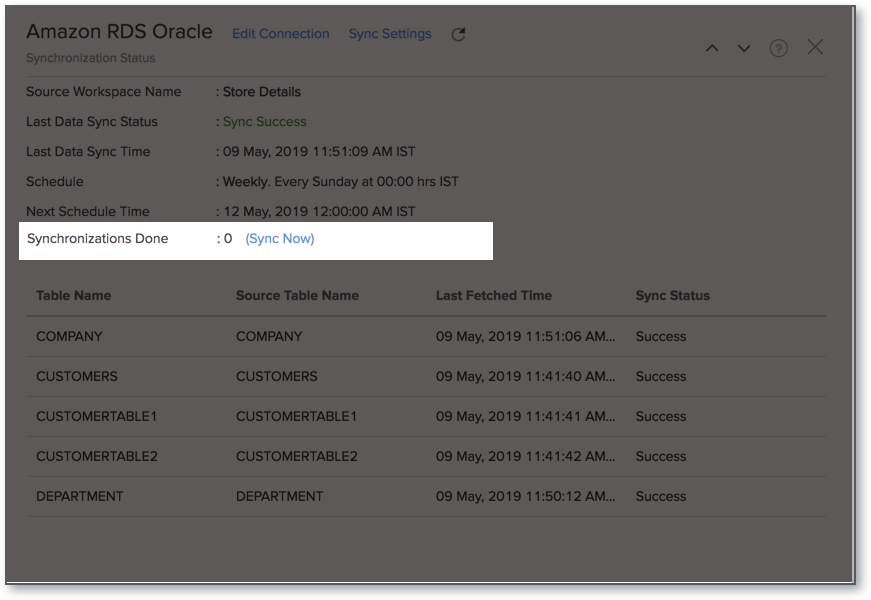
Task: Close the Synchronization Status dialog
Action: (815, 47)
